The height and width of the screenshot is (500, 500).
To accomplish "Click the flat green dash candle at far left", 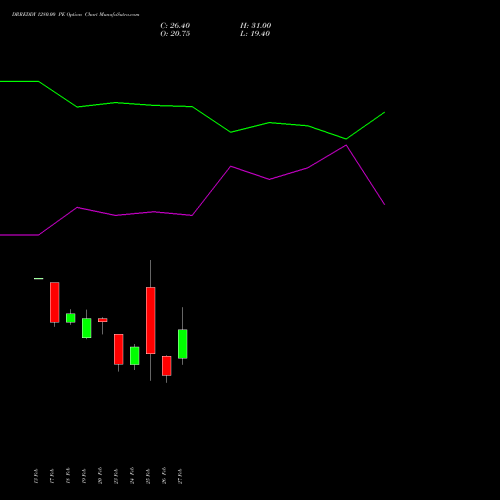I will (39, 278).
